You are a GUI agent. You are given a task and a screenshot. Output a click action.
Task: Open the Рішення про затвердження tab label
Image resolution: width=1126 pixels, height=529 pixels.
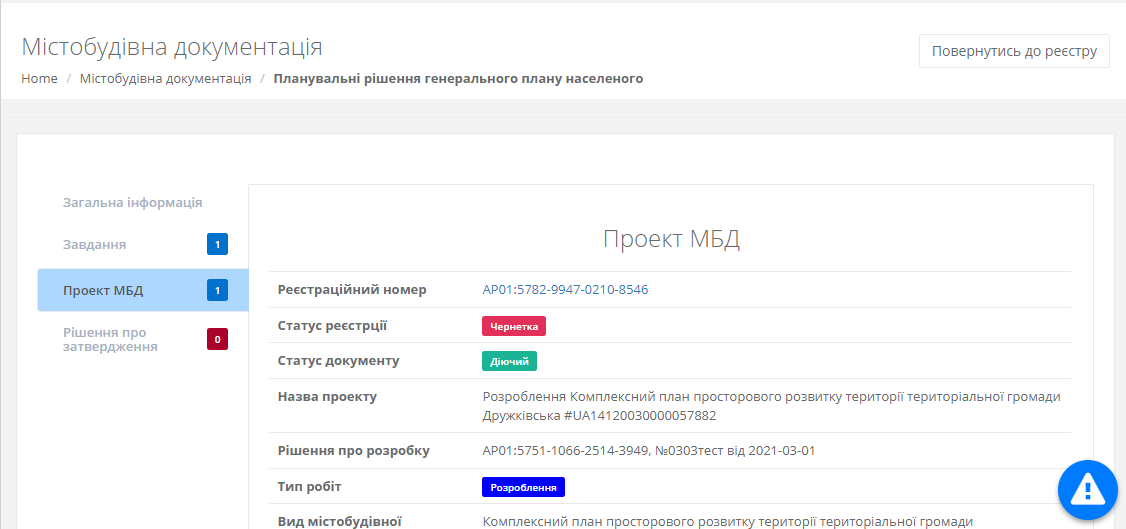point(110,339)
